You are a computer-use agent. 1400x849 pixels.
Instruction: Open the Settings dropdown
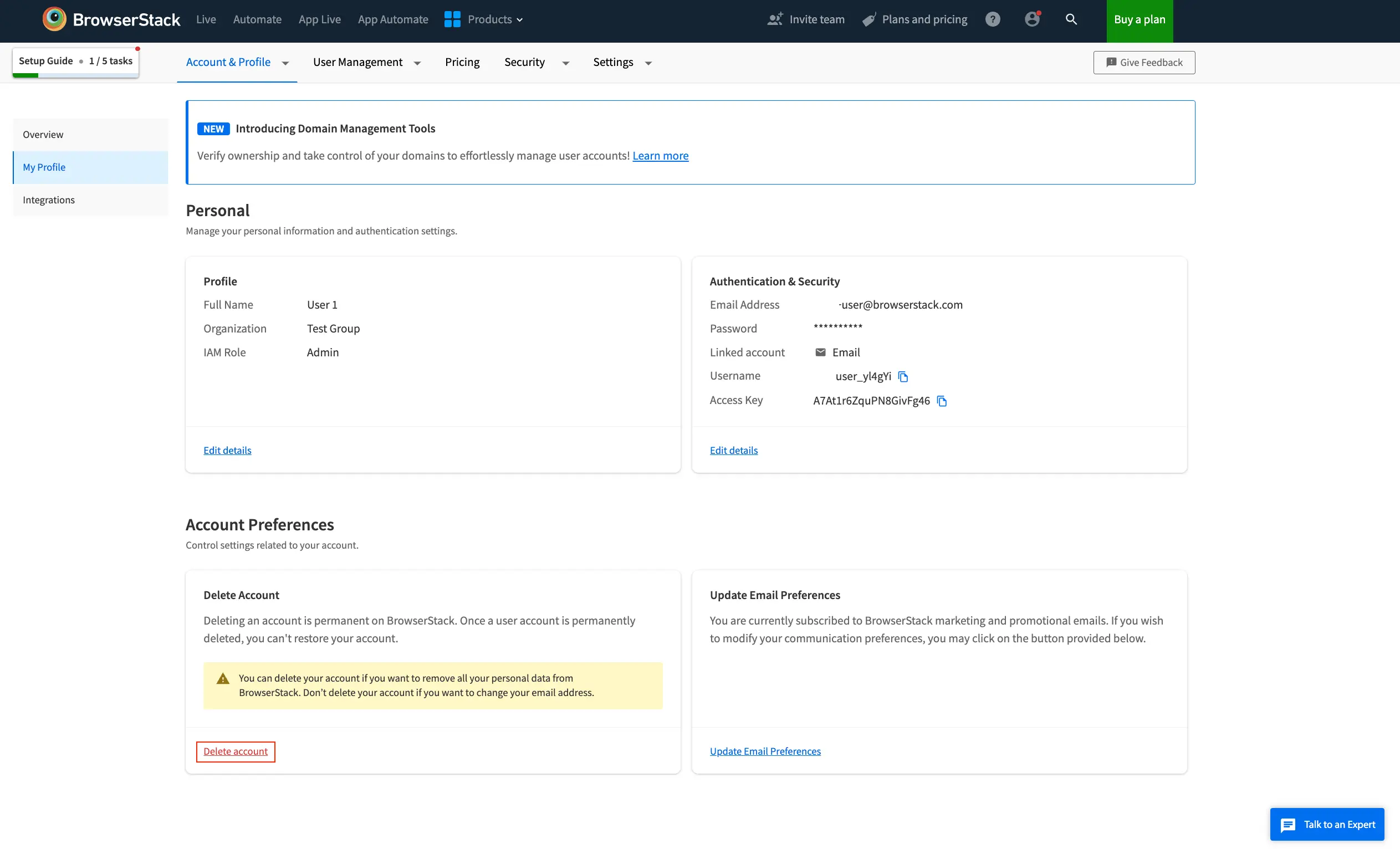tap(648, 63)
